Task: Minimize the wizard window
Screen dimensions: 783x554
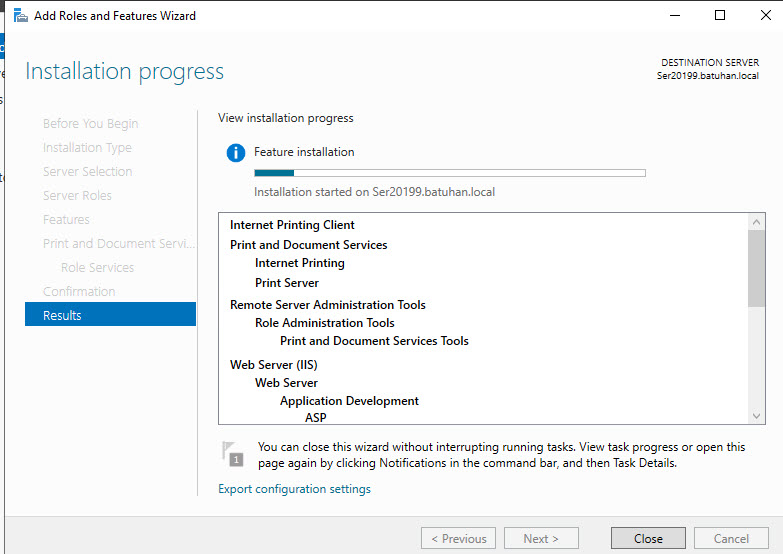Action: pos(673,16)
